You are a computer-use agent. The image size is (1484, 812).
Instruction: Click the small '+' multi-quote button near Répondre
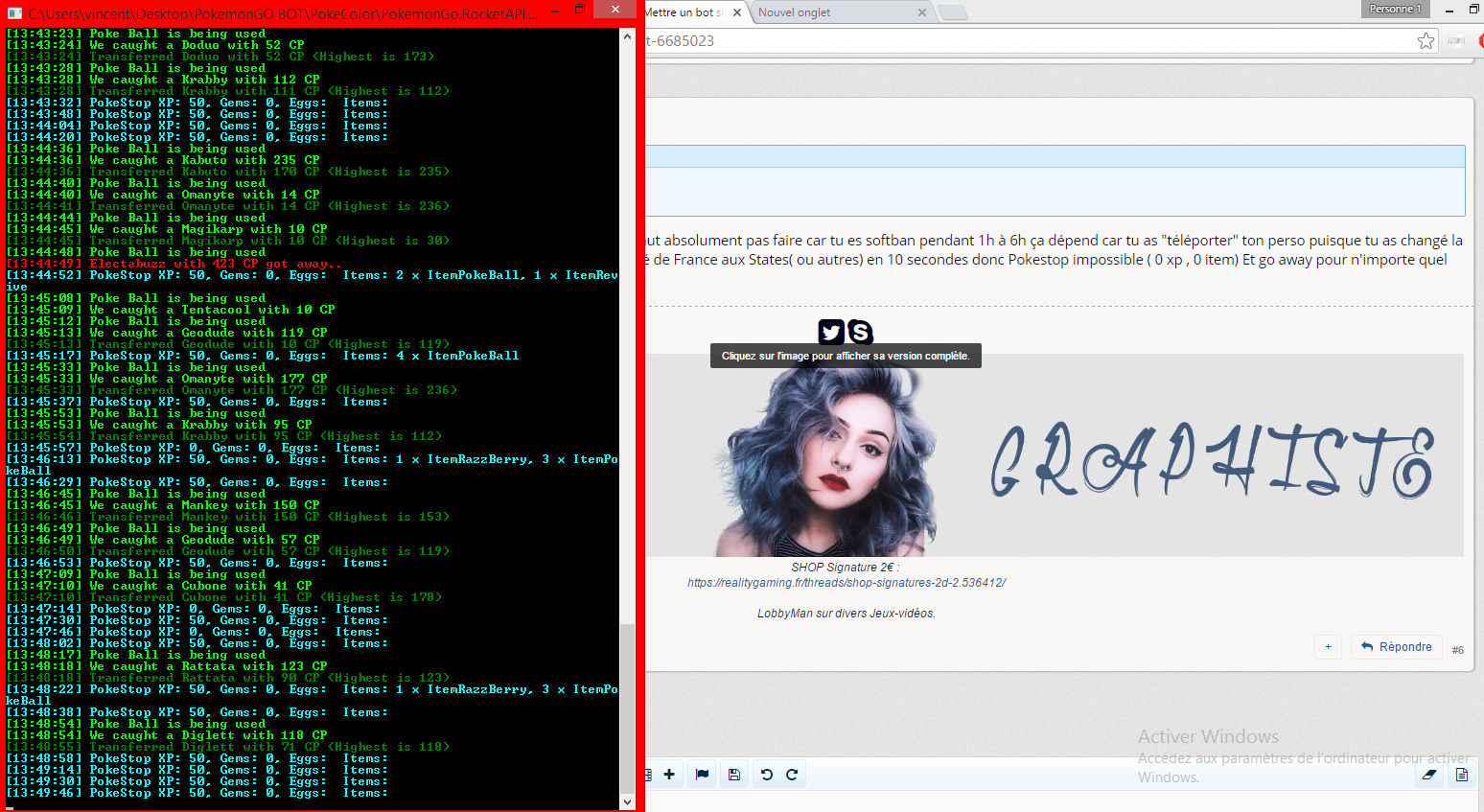[1328, 647]
